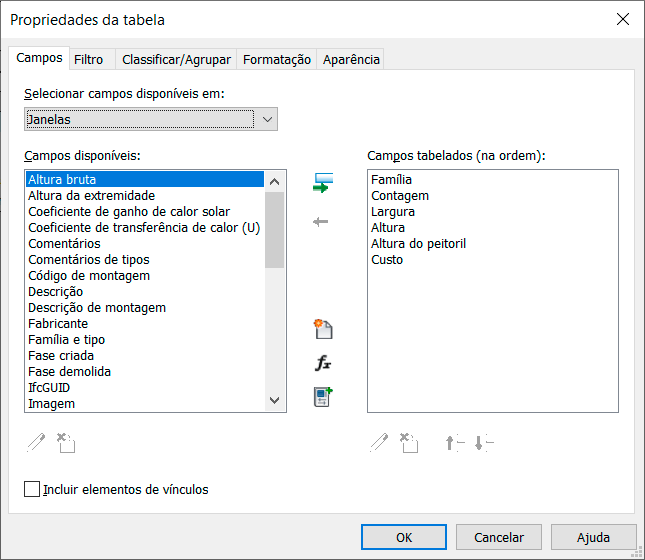Select Código de montagem field
The image size is (645, 560).
(x=145, y=276)
